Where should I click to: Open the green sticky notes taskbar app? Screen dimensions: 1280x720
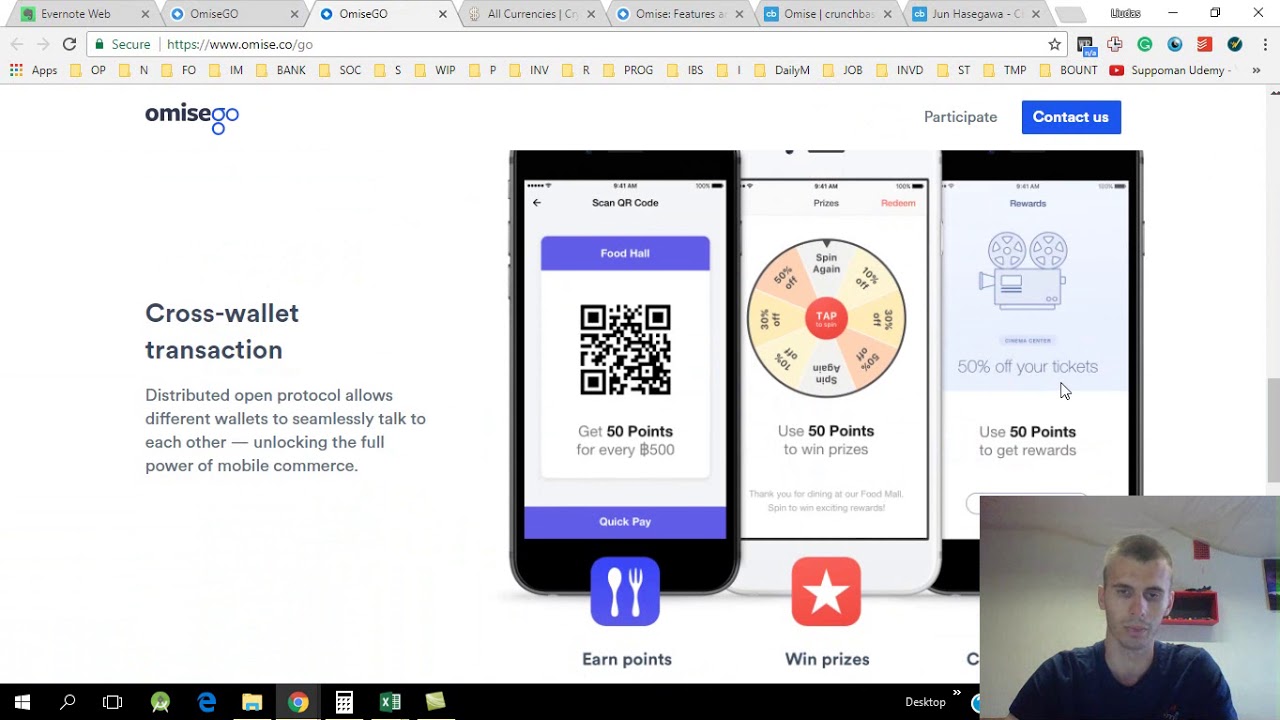point(435,702)
